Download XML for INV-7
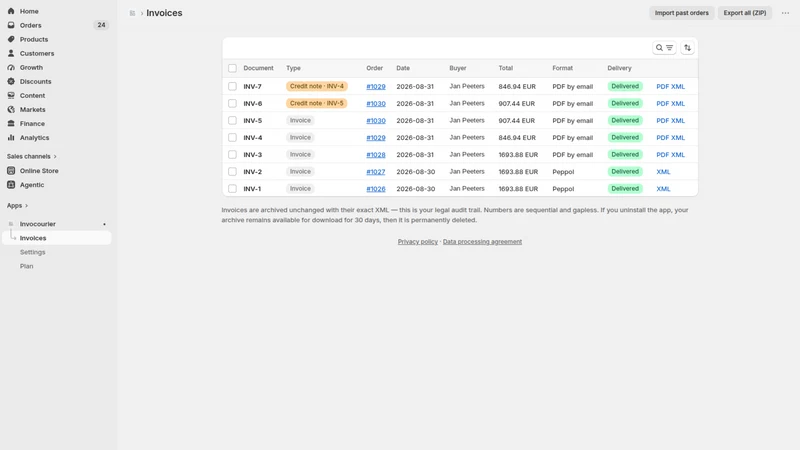800x450 pixels. coord(678,87)
